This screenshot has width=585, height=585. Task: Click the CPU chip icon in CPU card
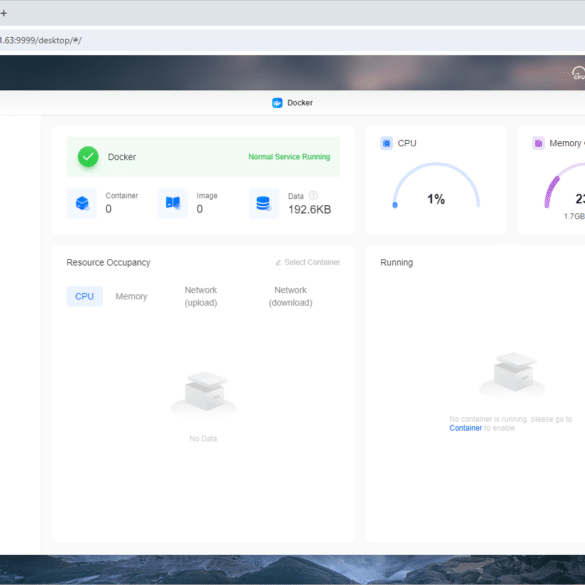click(387, 143)
